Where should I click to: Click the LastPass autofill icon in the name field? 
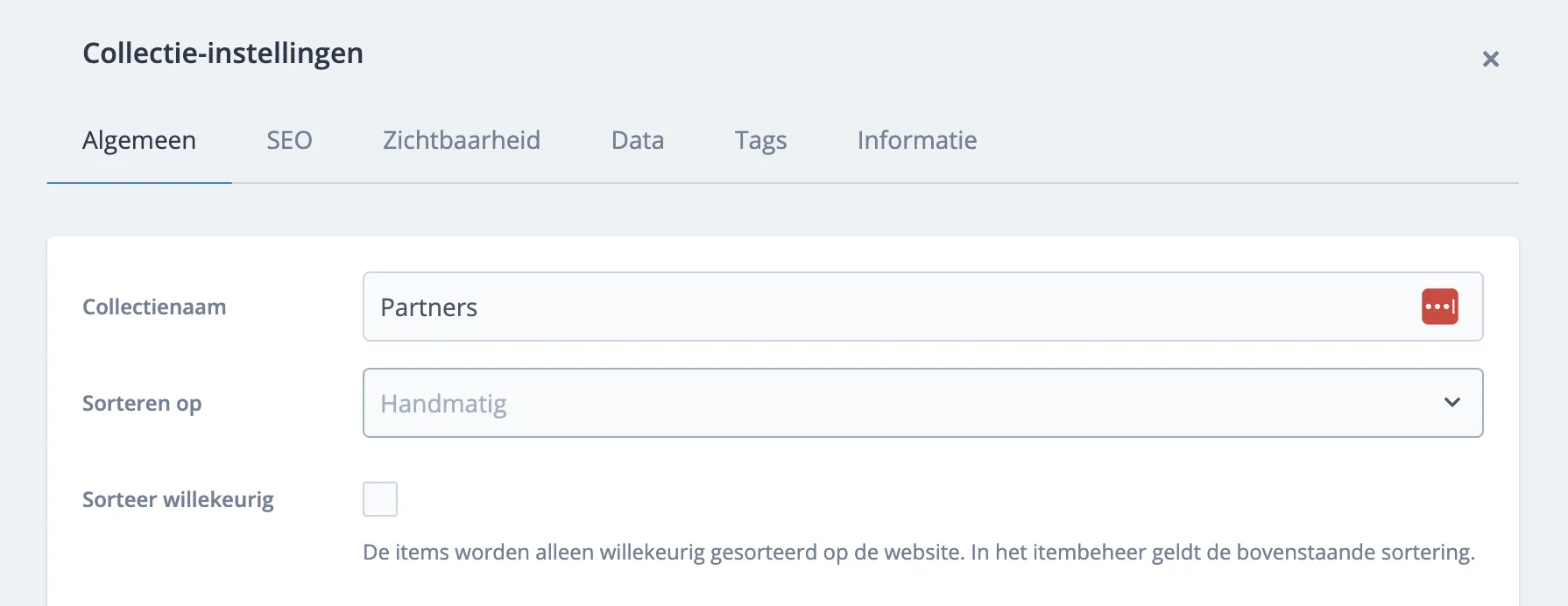(1441, 307)
